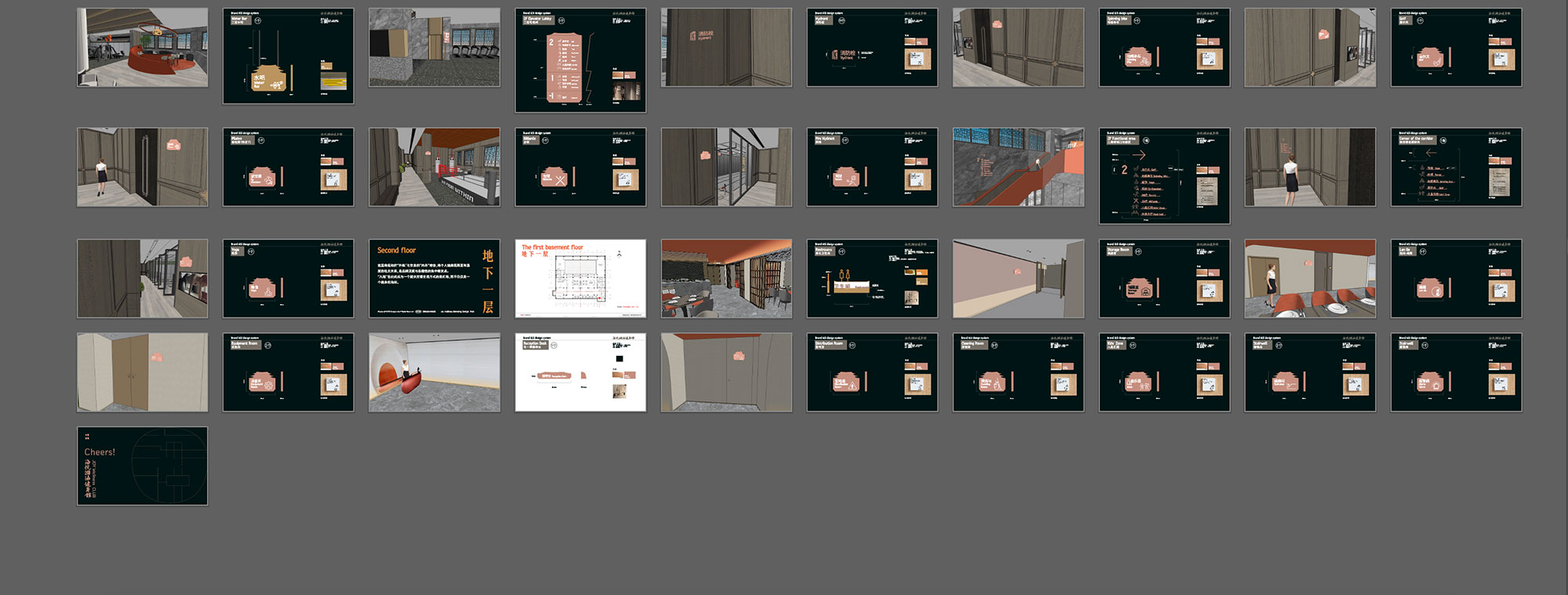Screen dimensions: 1568x595
Task: Open the glass-walled corridor render with pink sign
Action: tap(143, 278)
